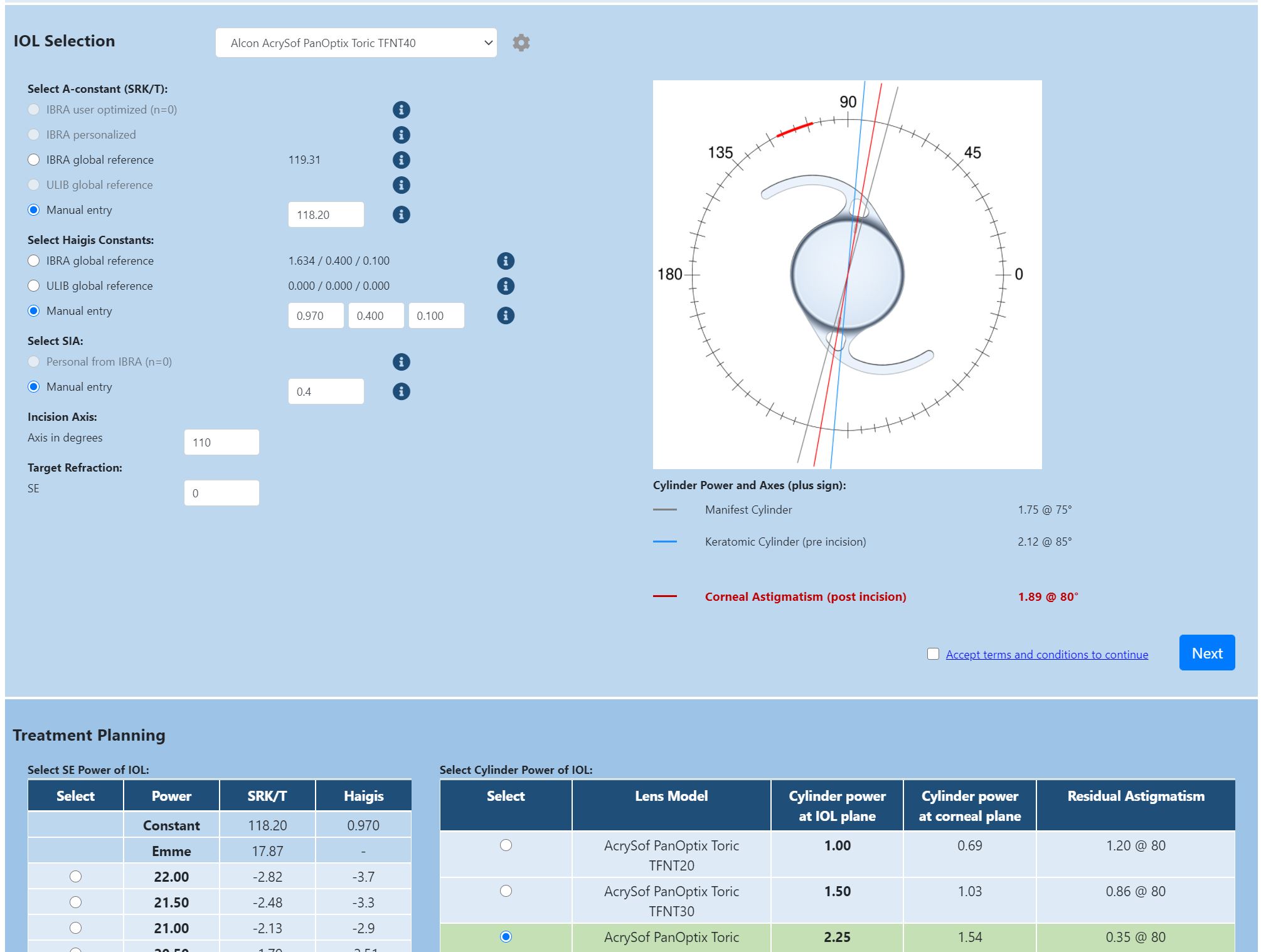Show info for SIA Manual entry 0.4
Viewport: 1261px width, 952px height.
coord(402,391)
